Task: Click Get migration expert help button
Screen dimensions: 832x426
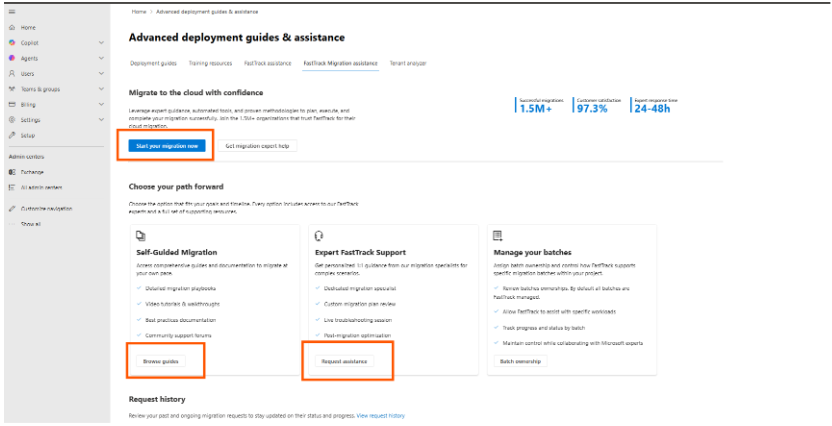Action: click(257, 146)
